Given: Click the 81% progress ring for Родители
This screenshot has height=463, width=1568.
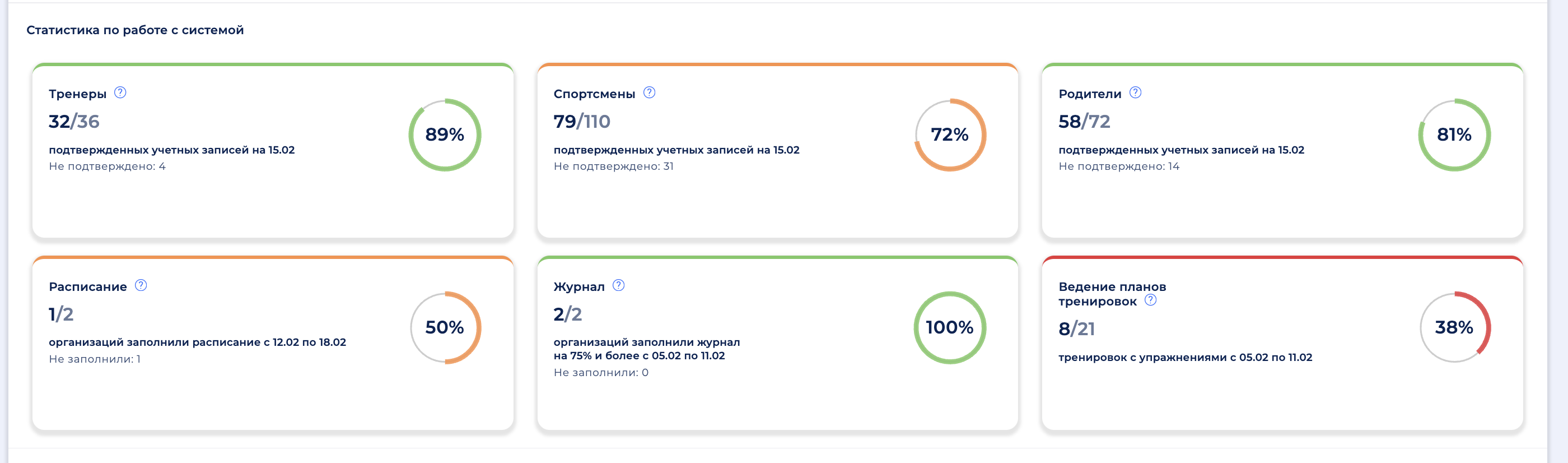Looking at the screenshot, I should coord(1454,135).
